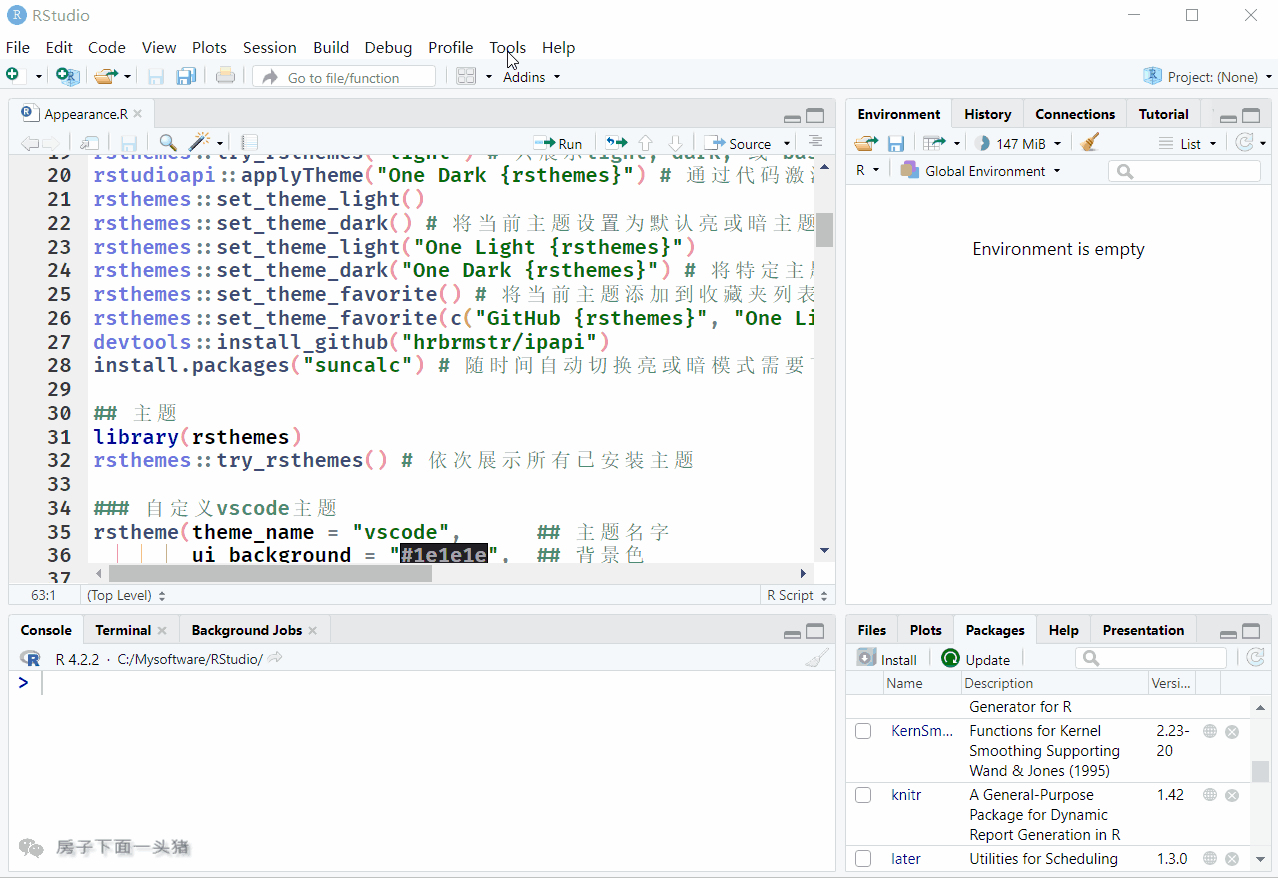
Task: Click the Compile Report notebook icon
Action: tap(250, 143)
